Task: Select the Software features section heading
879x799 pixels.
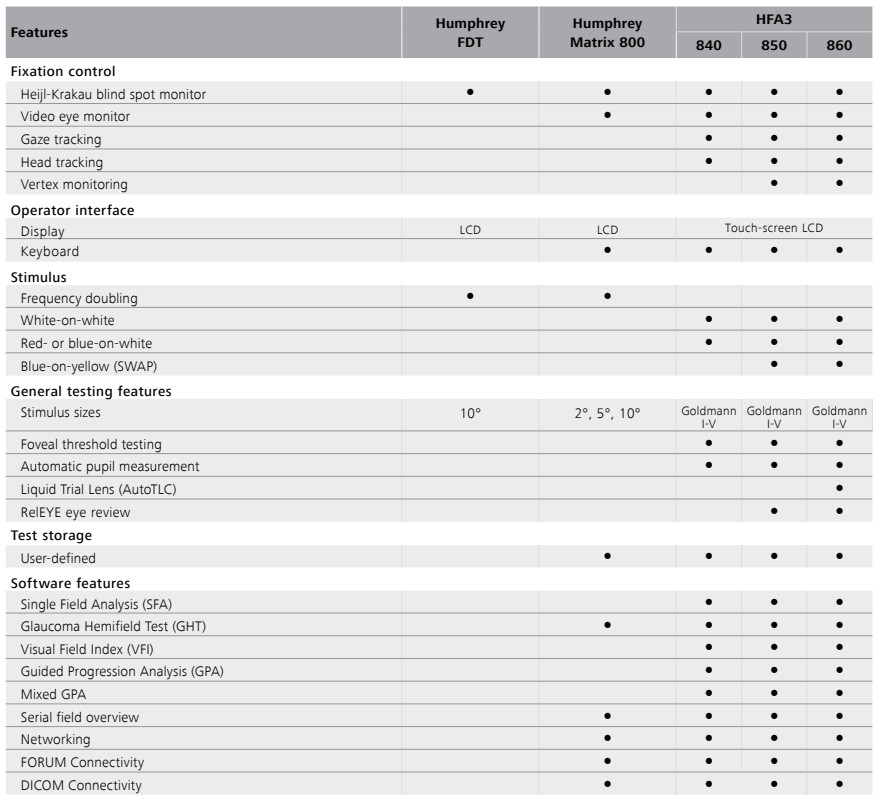Action: 70,583
